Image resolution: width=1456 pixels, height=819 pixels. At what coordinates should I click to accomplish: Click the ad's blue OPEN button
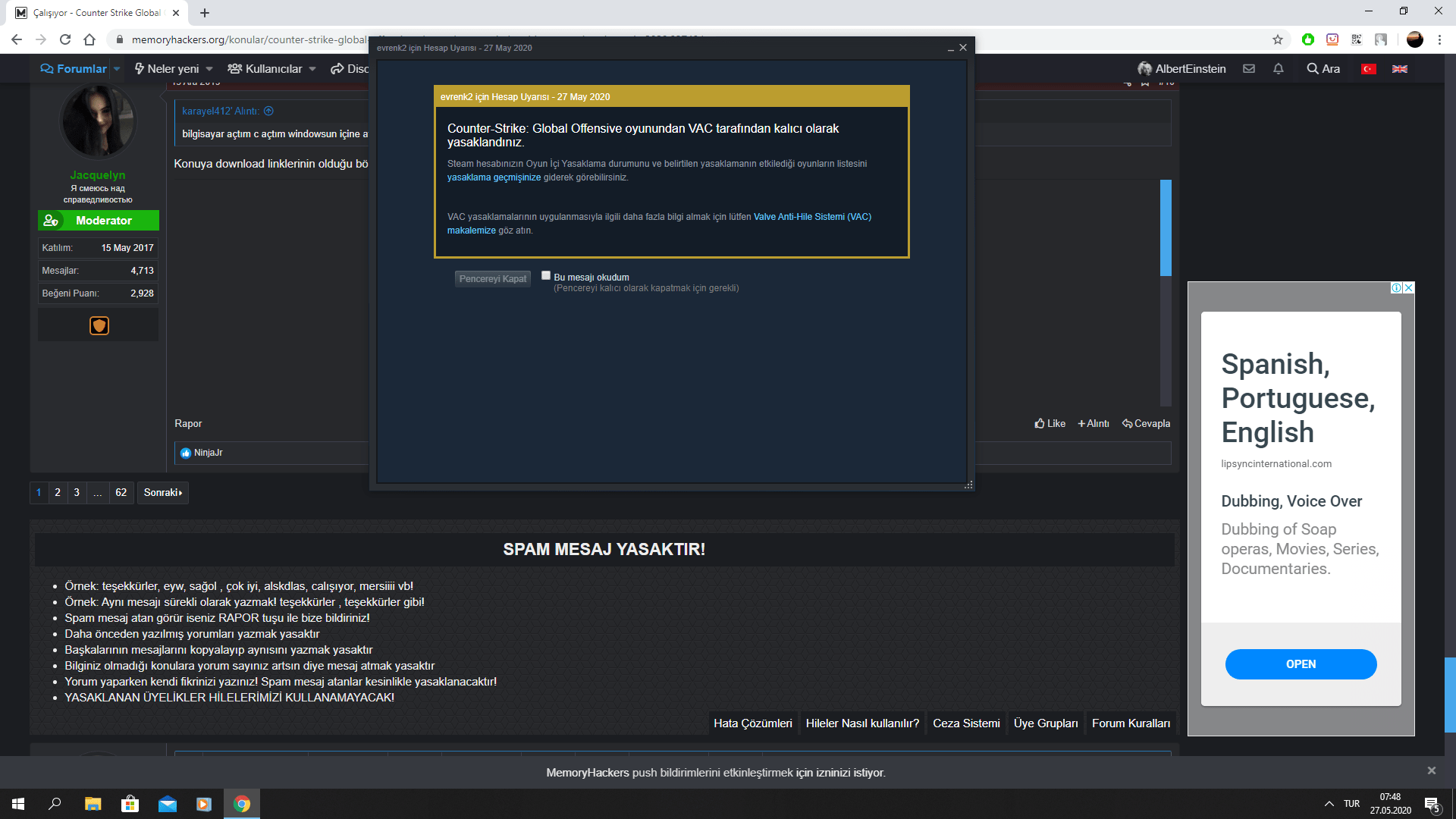click(x=1301, y=664)
